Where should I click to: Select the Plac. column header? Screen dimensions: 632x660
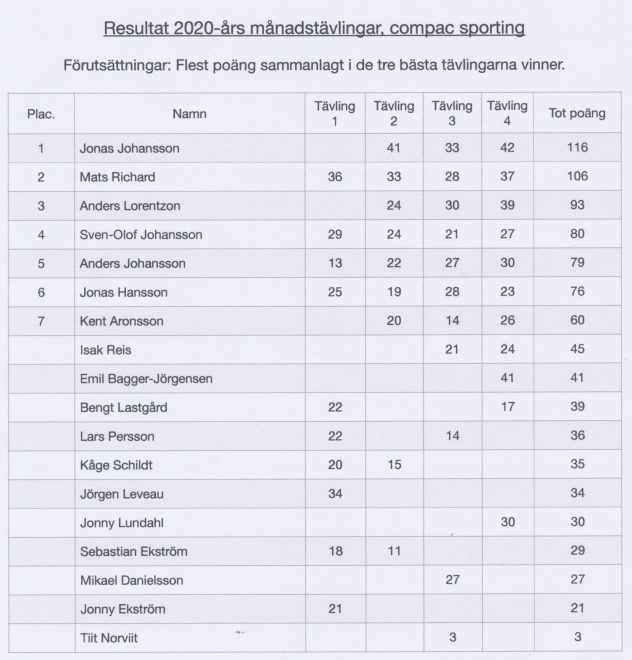[41, 114]
